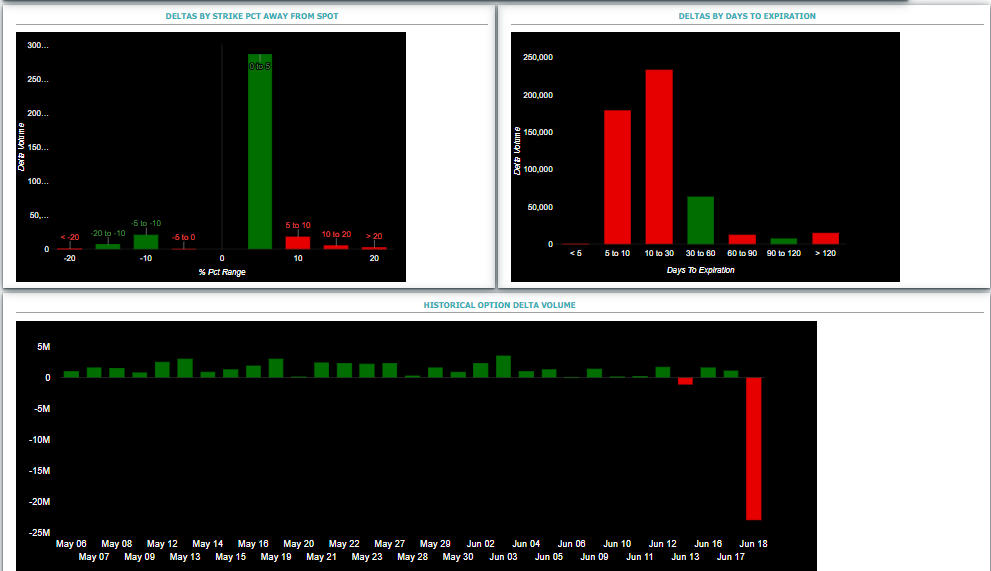Viewport: 991px width, 571px height.
Task: Click the green Jun 12 historical bar
Action: click(663, 372)
